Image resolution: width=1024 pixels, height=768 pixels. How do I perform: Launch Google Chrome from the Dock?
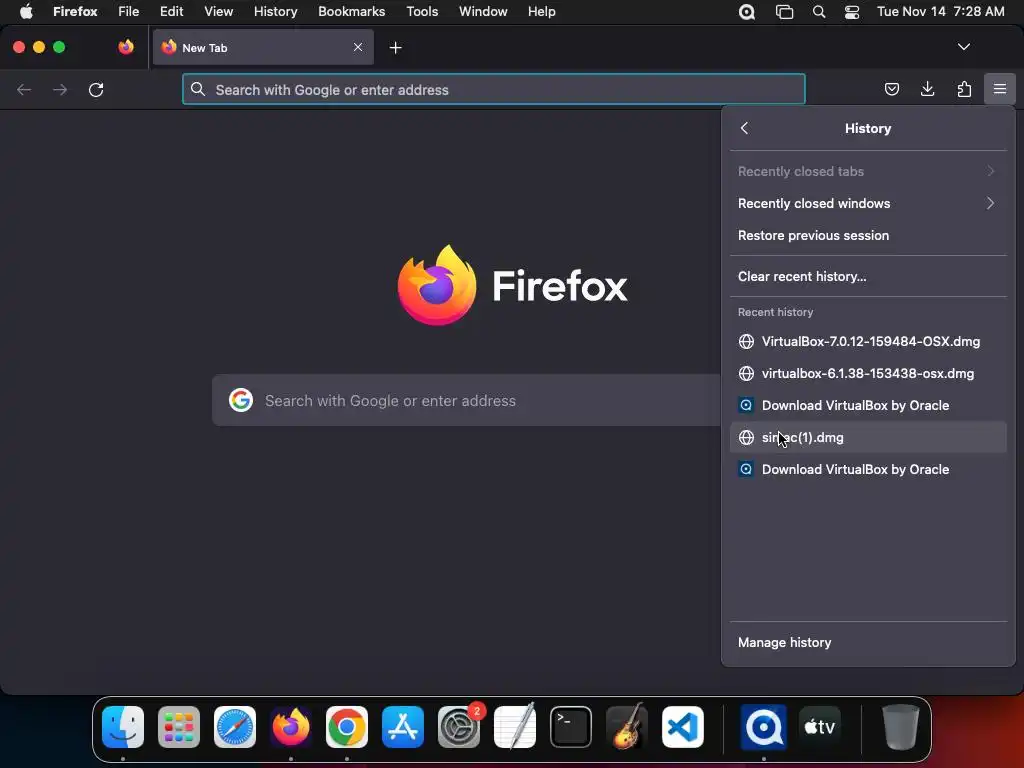(x=347, y=727)
